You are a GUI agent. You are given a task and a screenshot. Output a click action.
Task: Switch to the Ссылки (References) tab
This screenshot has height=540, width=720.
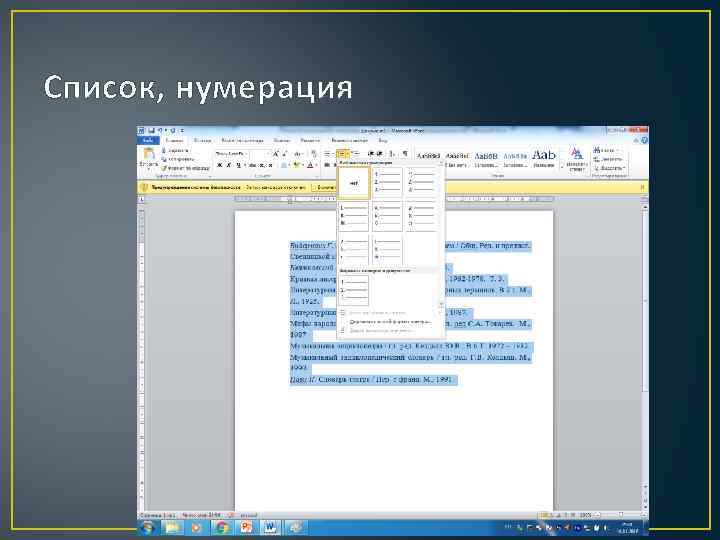(282, 141)
